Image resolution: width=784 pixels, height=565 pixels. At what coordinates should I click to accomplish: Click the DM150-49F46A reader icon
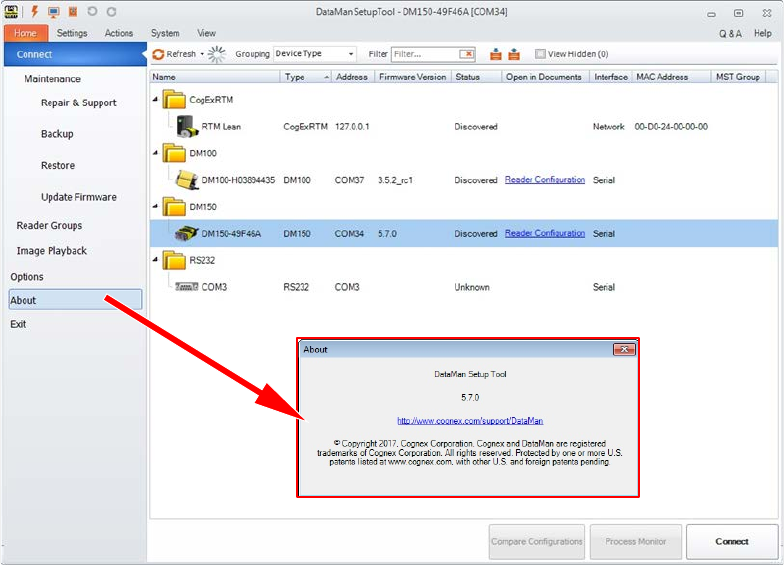pos(186,233)
